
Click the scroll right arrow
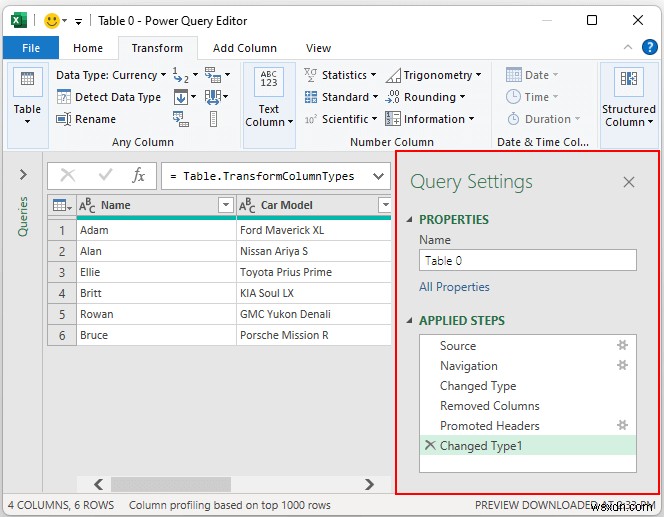[x=369, y=484]
